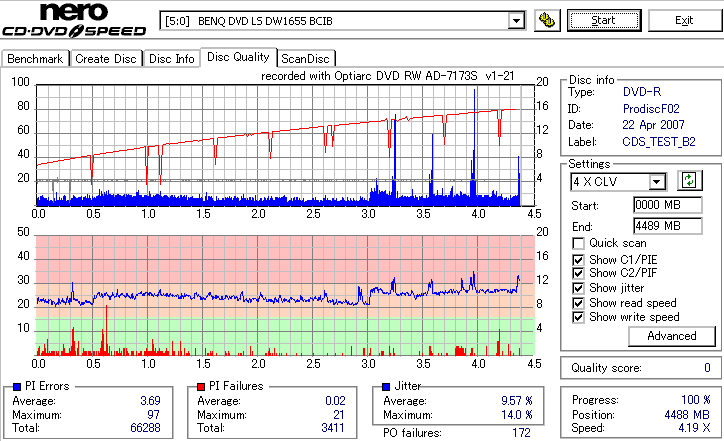Click the drive options icon beside Start
This screenshot has height=441, width=724.
[x=547, y=21]
